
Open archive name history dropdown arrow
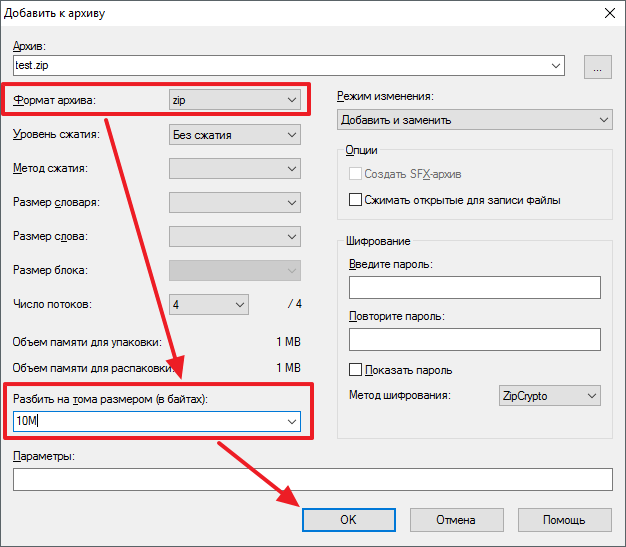(x=556, y=67)
